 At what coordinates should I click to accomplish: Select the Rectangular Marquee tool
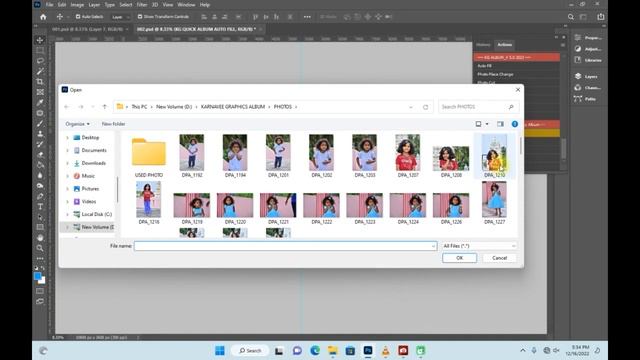(x=40, y=51)
